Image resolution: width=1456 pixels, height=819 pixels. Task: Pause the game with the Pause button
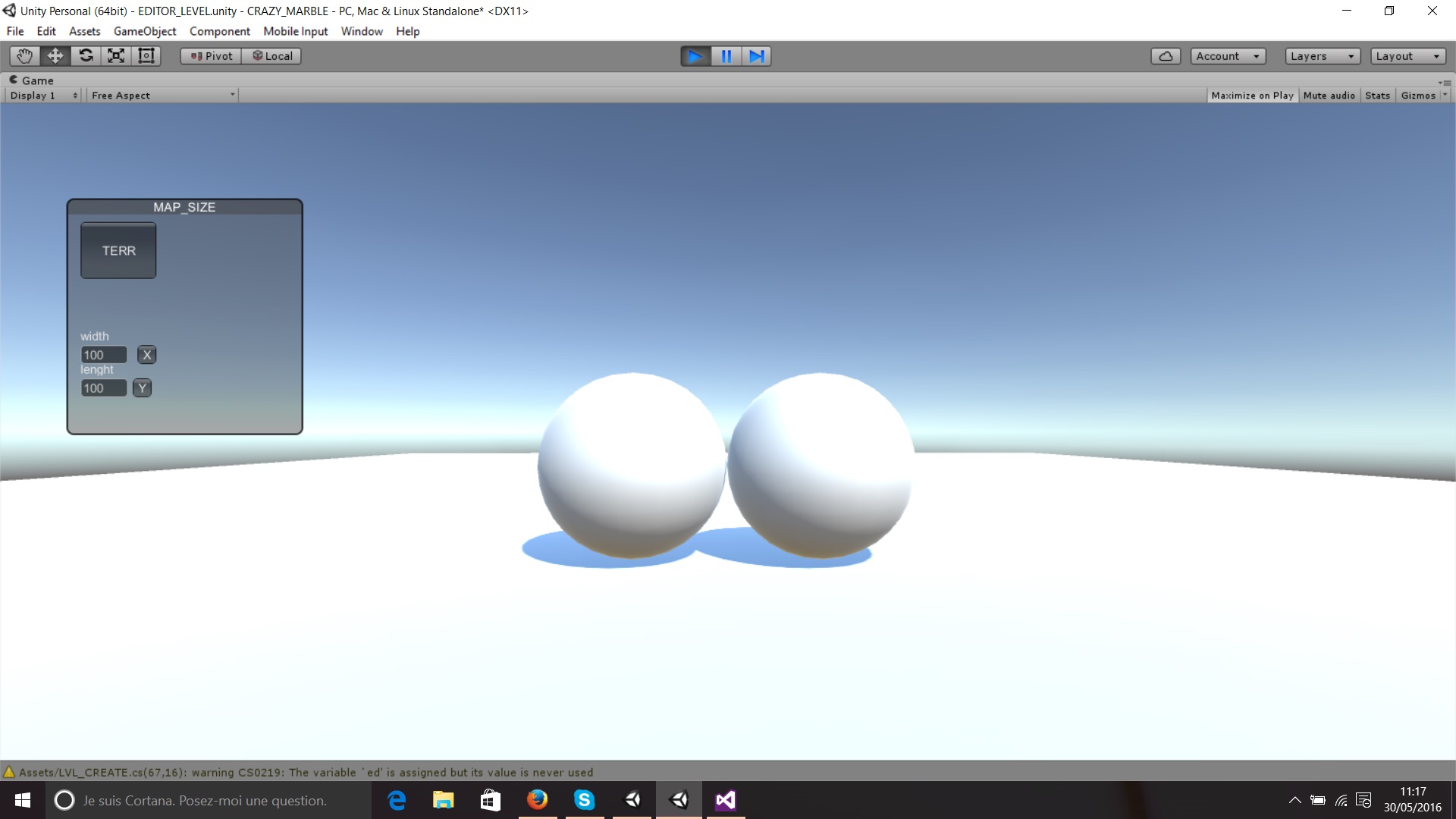726,56
